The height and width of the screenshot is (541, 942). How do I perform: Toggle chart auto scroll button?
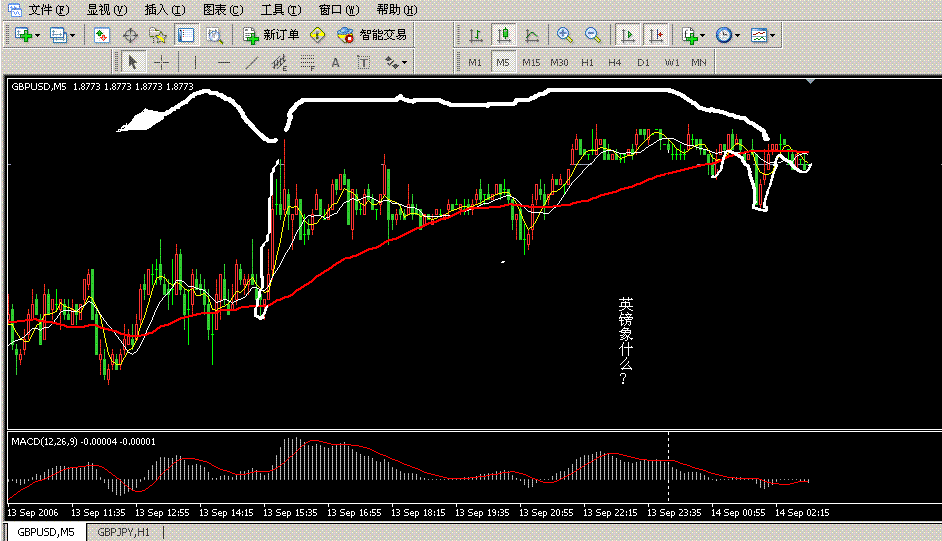(x=629, y=35)
